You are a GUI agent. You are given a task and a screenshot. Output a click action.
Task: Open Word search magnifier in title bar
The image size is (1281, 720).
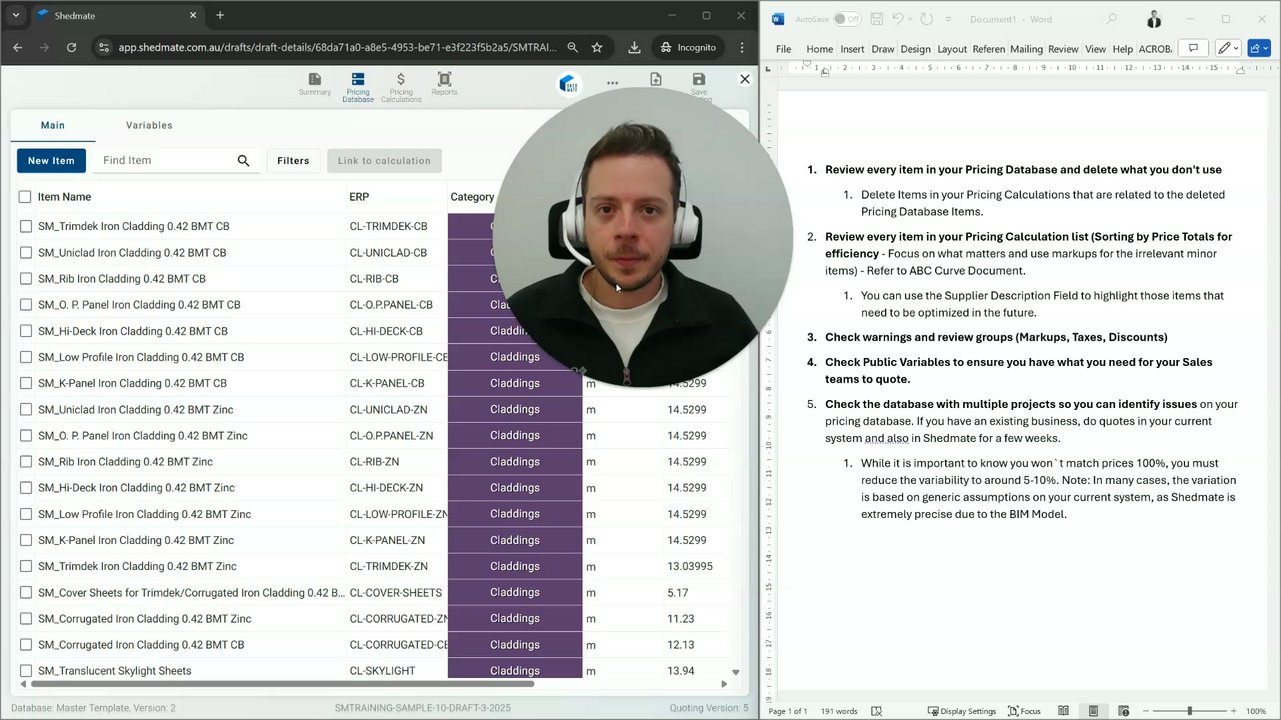[1112, 19]
